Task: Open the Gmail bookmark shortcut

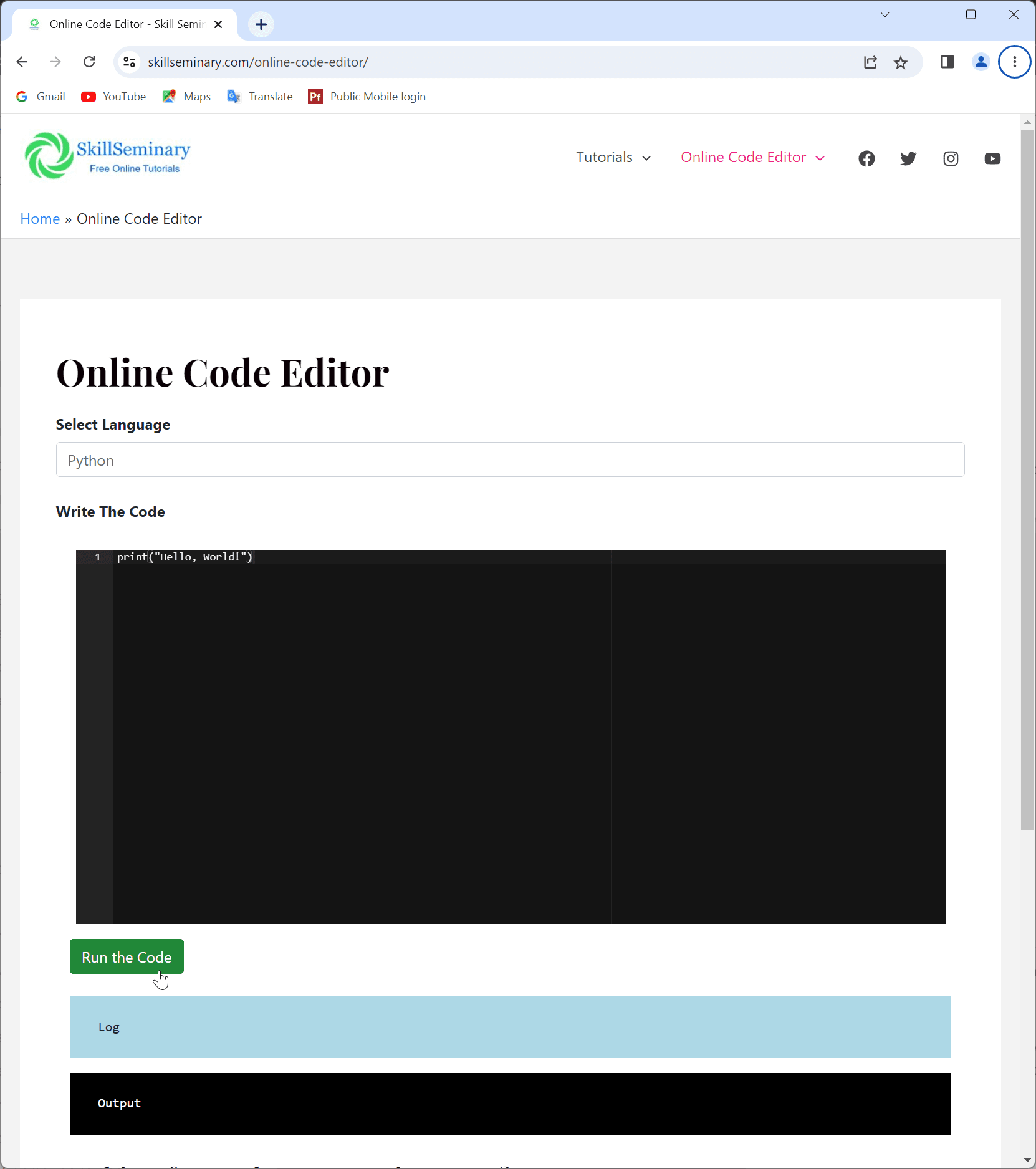Action: [x=40, y=96]
